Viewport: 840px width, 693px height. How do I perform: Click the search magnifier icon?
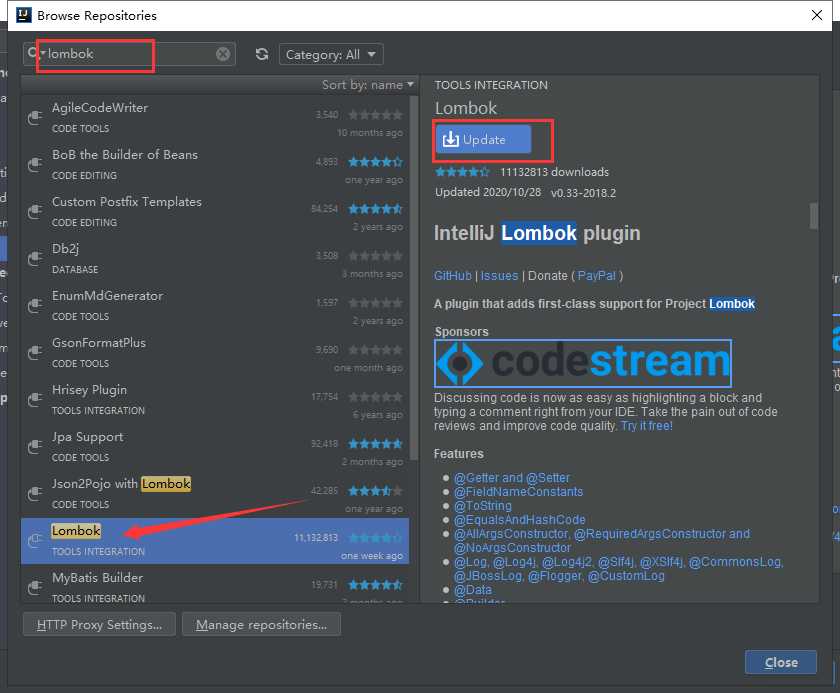coord(33,53)
